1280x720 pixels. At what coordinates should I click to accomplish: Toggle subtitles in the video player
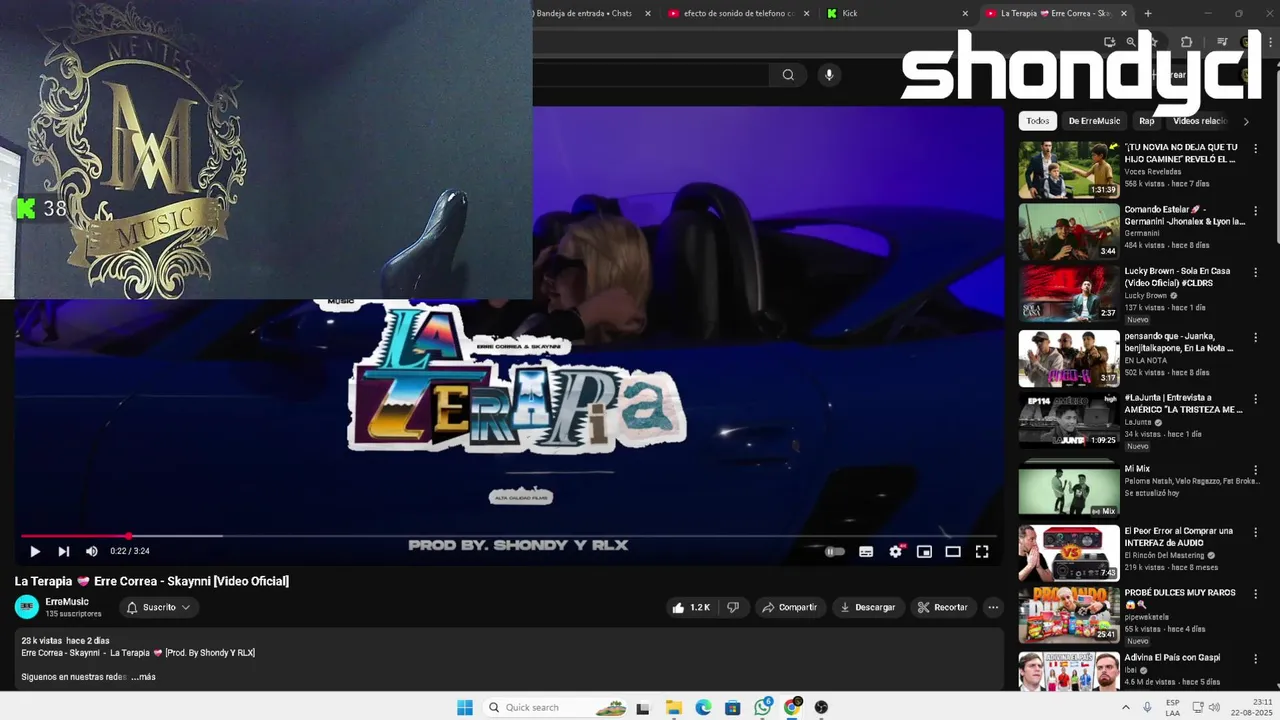(866, 551)
